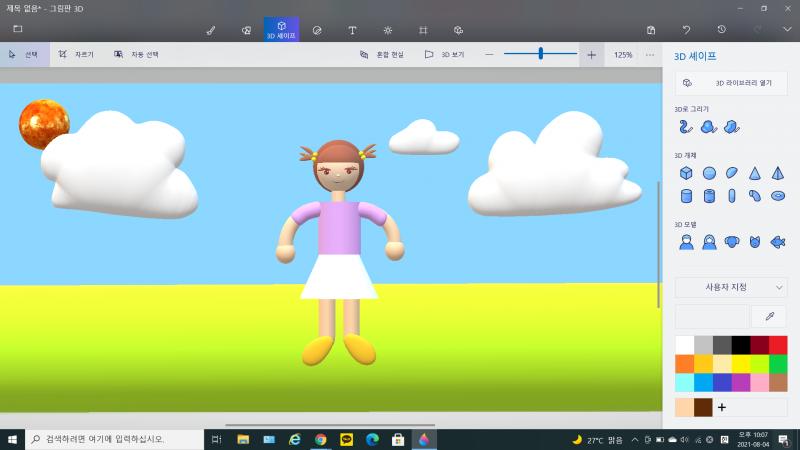Click the sun sphere on canvas
Image resolution: width=800 pixels, height=450 pixels.
coord(44,124)
